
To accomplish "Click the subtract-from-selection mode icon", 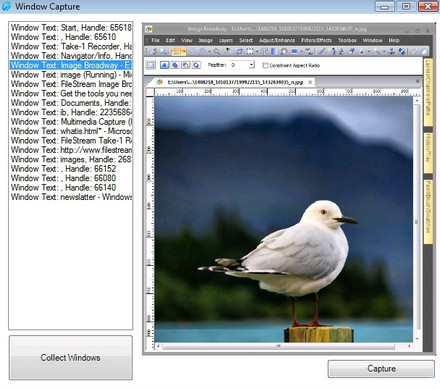I will pos(185,65).
